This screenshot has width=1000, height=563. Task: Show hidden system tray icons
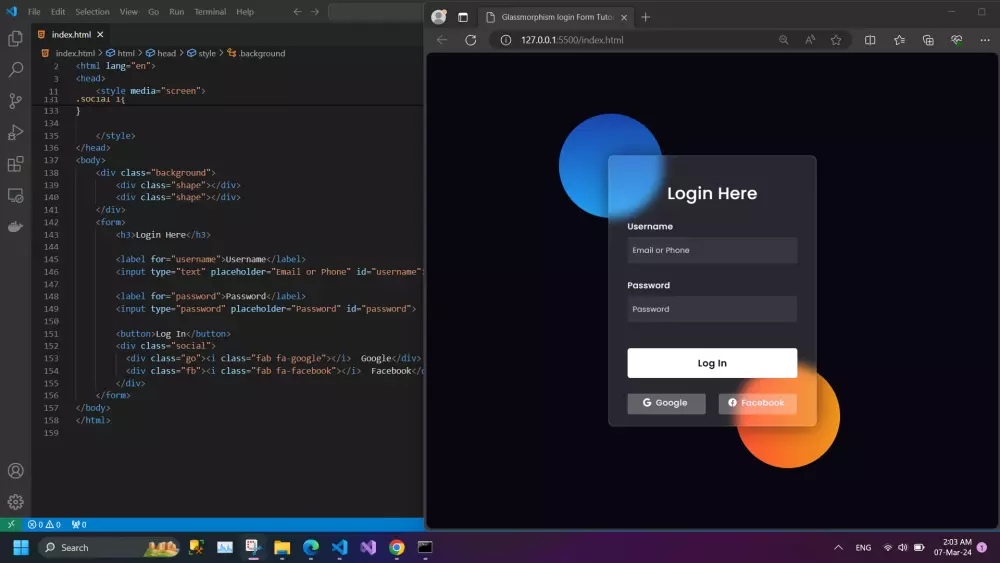(838, 547)
